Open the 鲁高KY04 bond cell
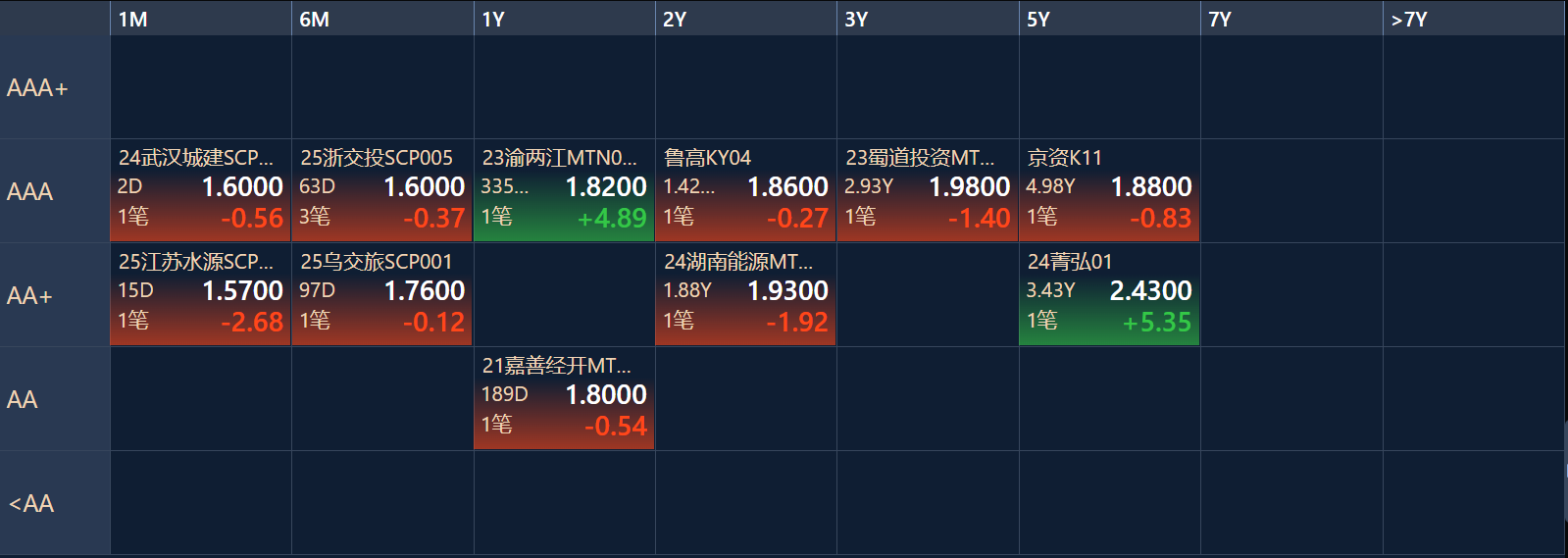Screen dimensions: 1568x558 tap(745, 190)
